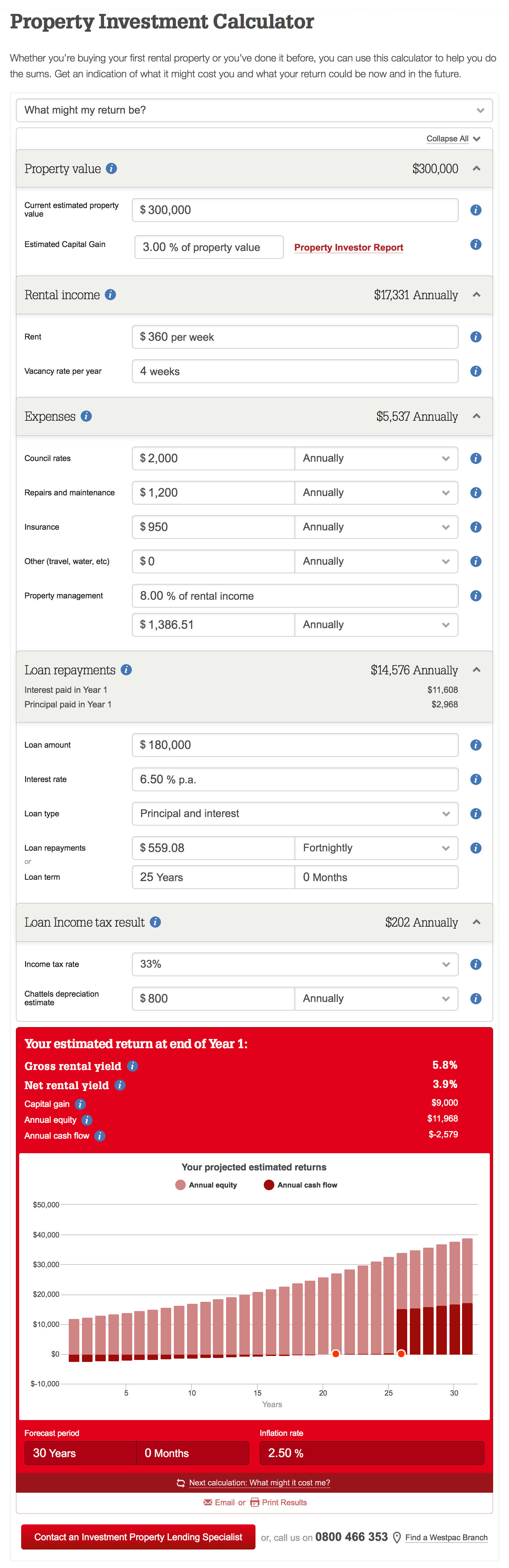509x1568 pixels.
Task: Click the Inflation rate 2.50% field
Action: pyautogui.click(x=372, y=1453)
